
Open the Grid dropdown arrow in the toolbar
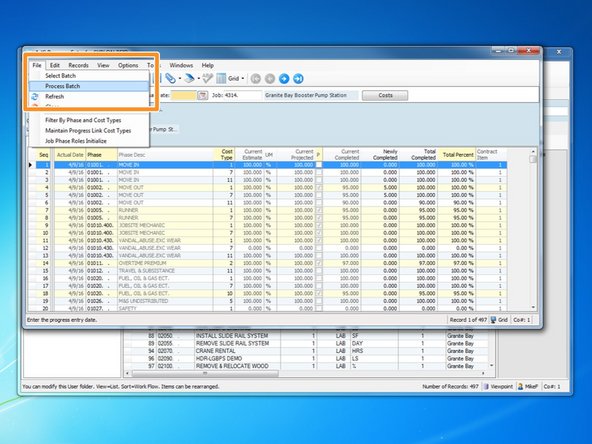click(243, 79)
